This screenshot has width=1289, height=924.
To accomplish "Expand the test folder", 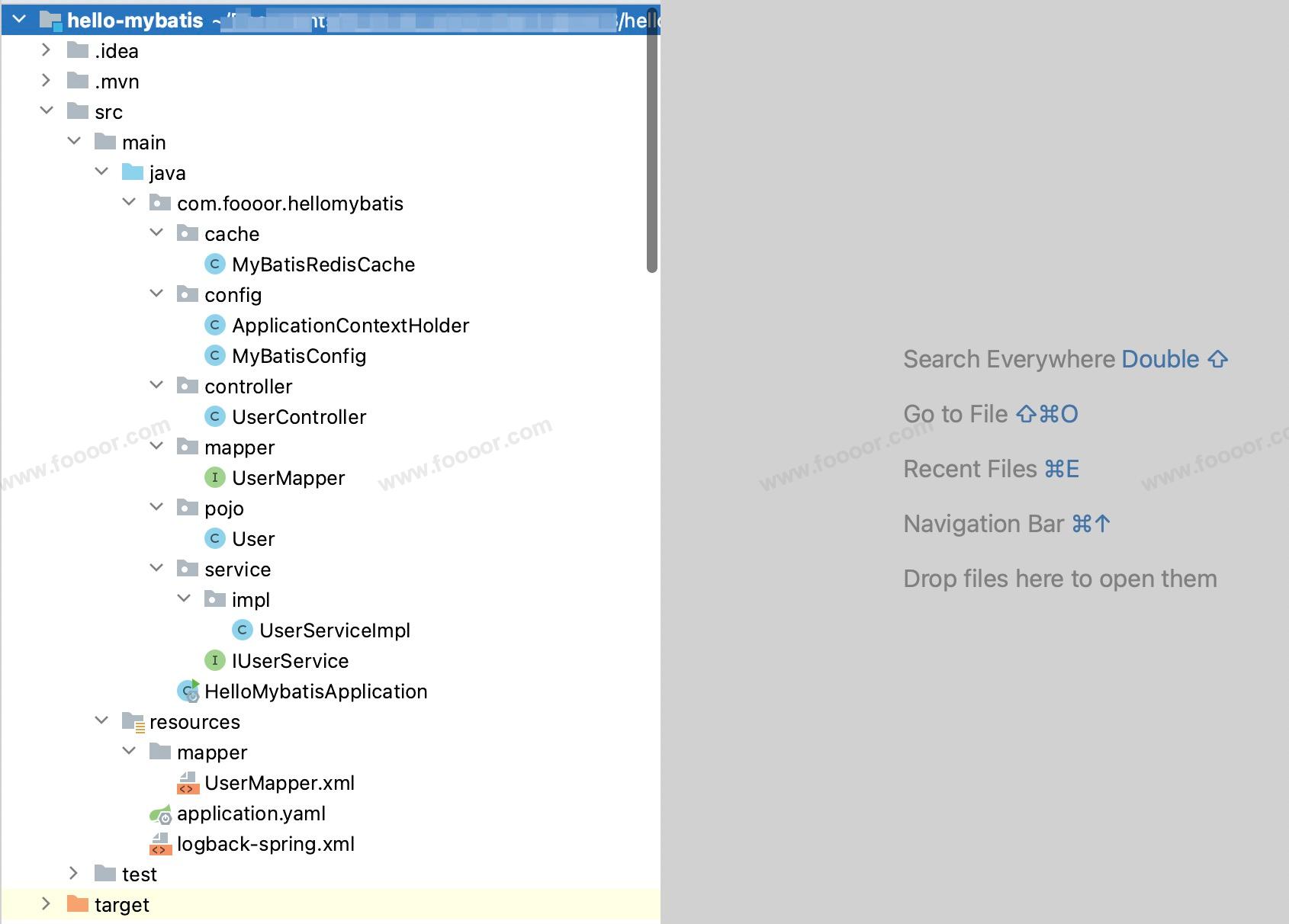I will tap(73, 874).
